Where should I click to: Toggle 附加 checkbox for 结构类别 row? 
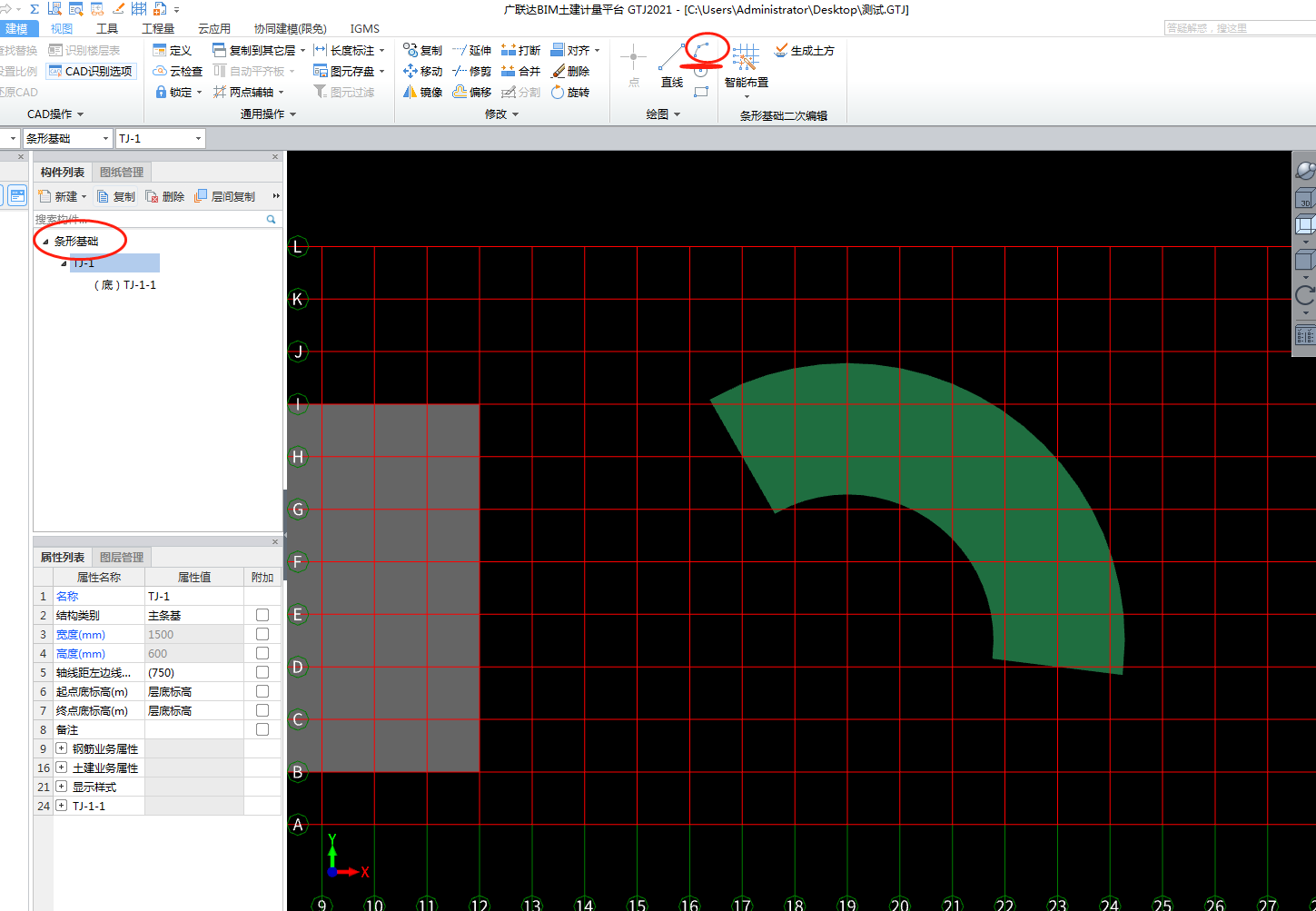[262, 615]
